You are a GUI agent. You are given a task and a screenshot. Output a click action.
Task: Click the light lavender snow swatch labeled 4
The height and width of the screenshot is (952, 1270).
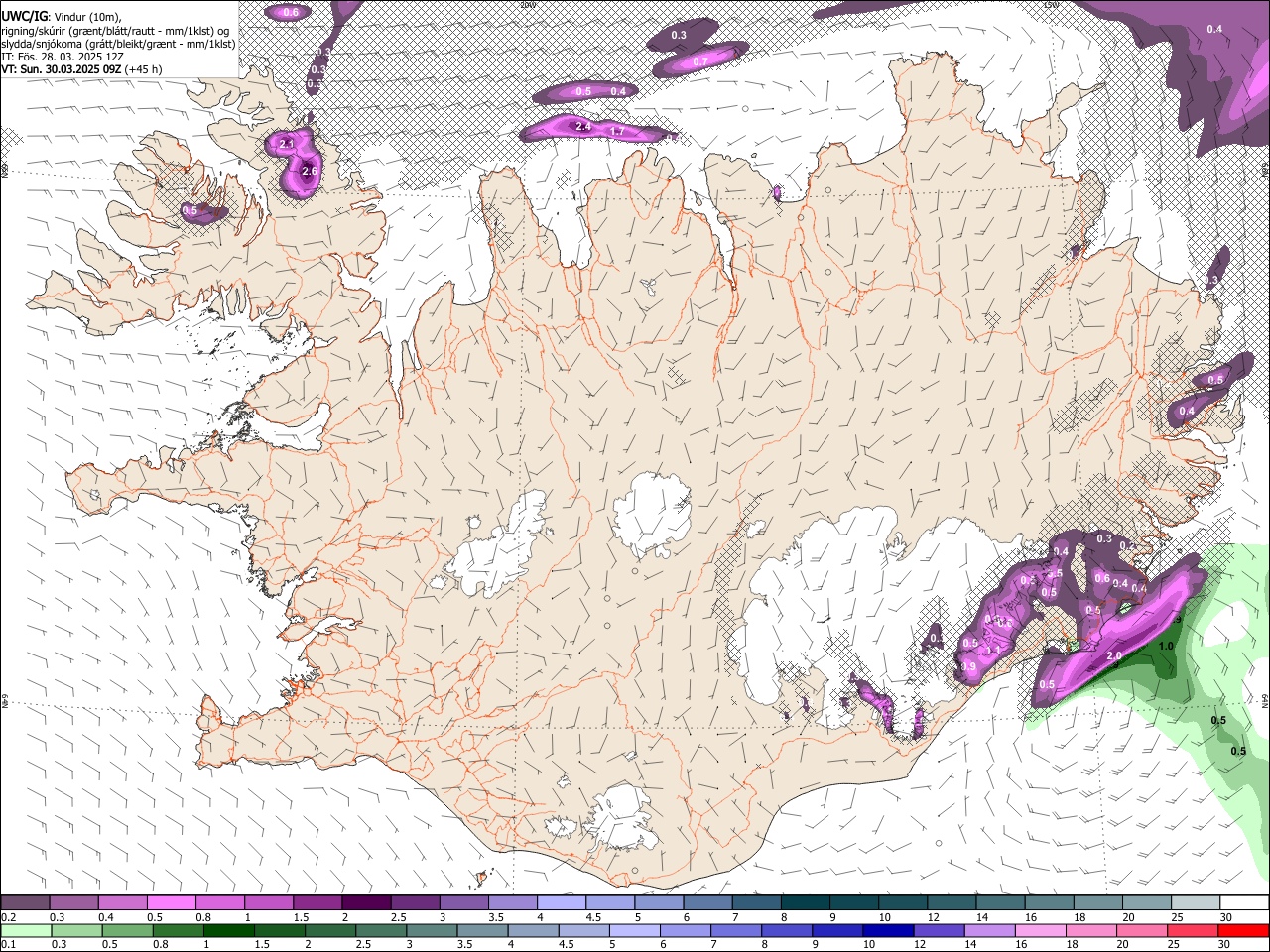click(x=562, y=903)
